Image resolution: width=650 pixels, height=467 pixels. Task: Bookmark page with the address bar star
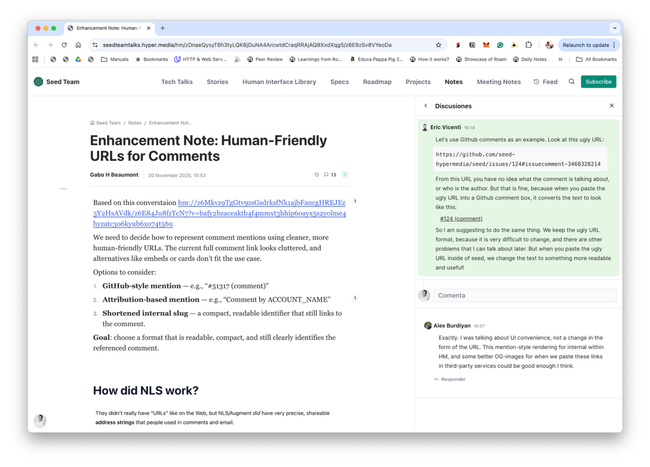(438, 45)
